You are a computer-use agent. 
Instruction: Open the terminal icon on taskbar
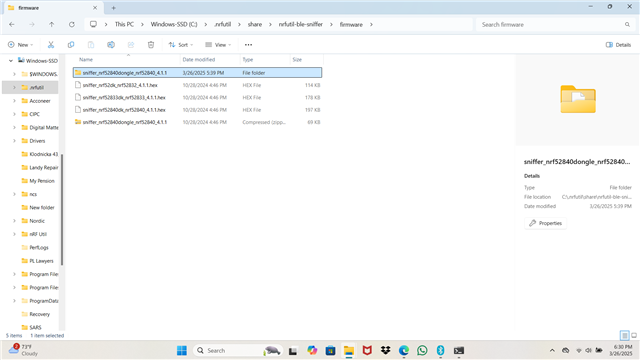(x=459, y=350)
